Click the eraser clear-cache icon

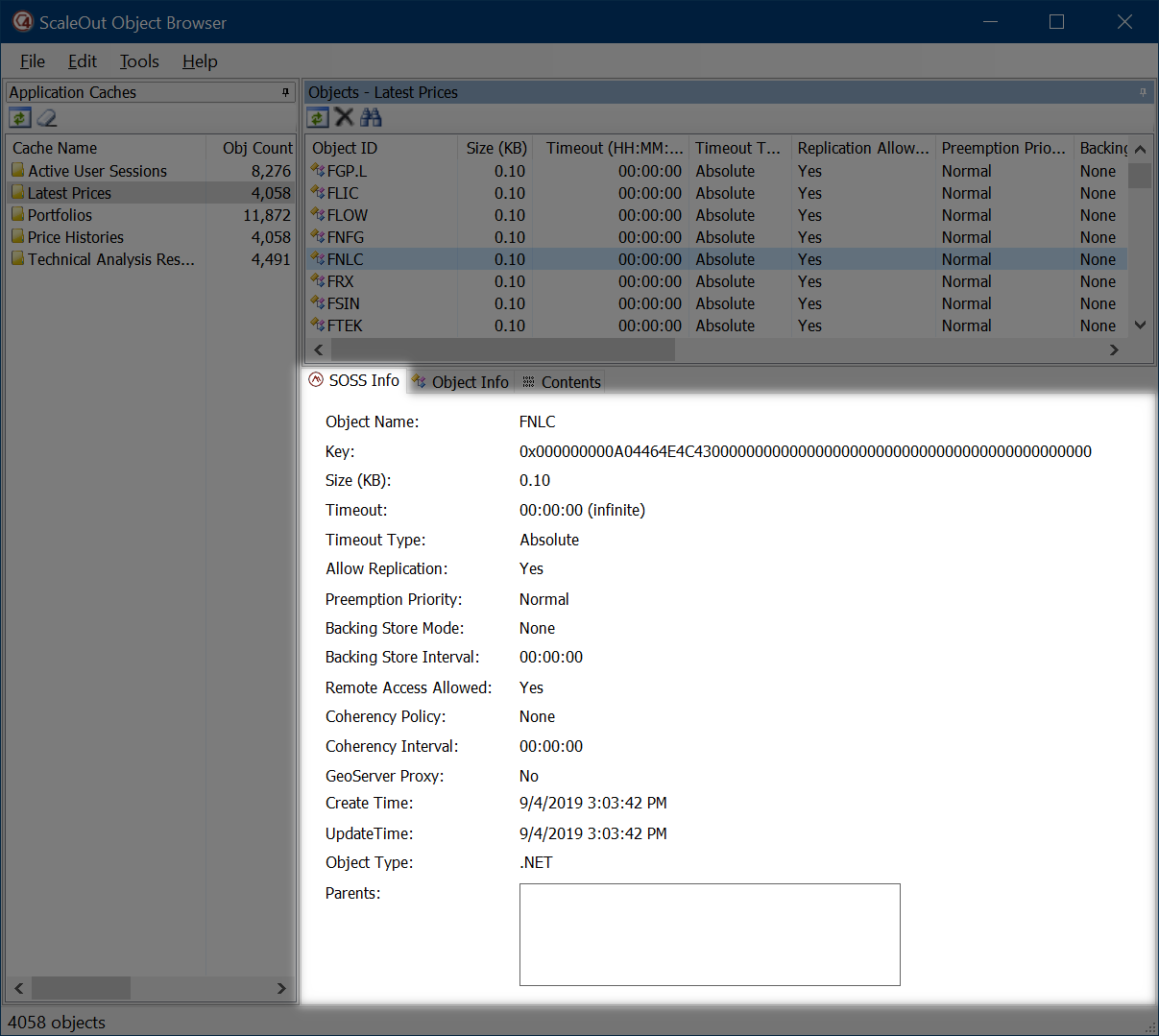47,118
